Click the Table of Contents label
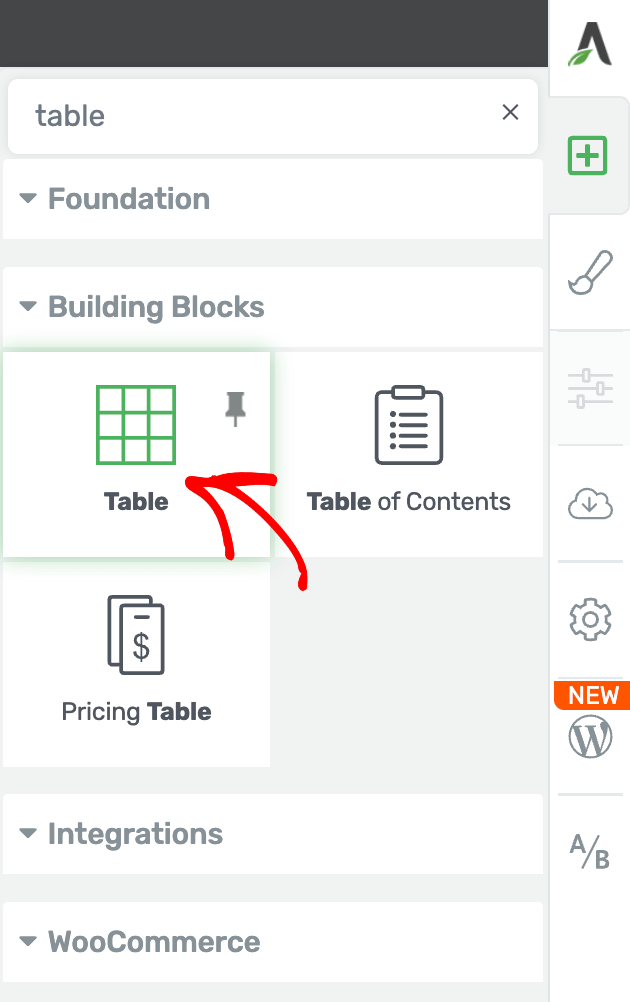The height and width of the screenshot is (1002, 630). pyautogui.click(x=409, y=502)
